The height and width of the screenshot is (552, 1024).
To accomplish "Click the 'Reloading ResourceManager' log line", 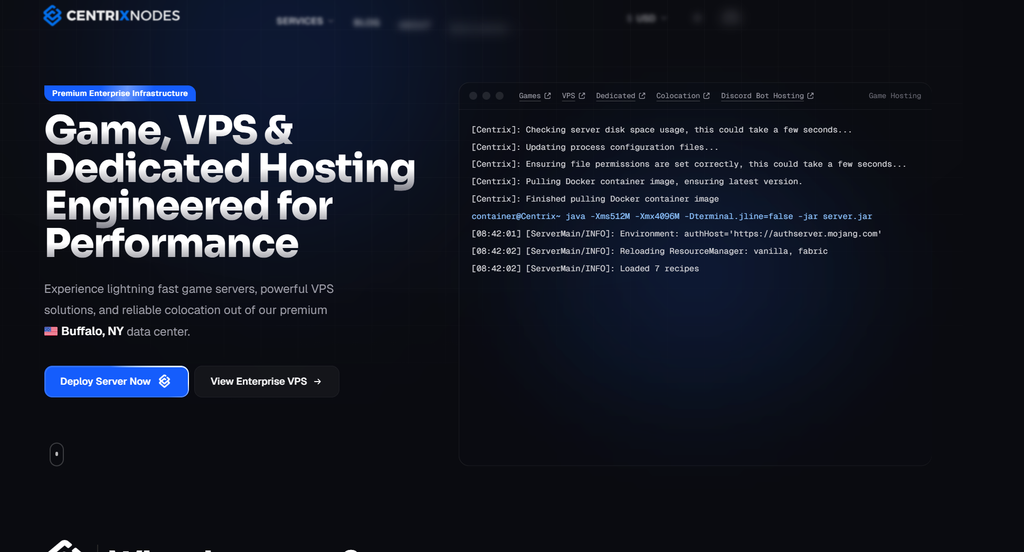I will tap(649, 251).
